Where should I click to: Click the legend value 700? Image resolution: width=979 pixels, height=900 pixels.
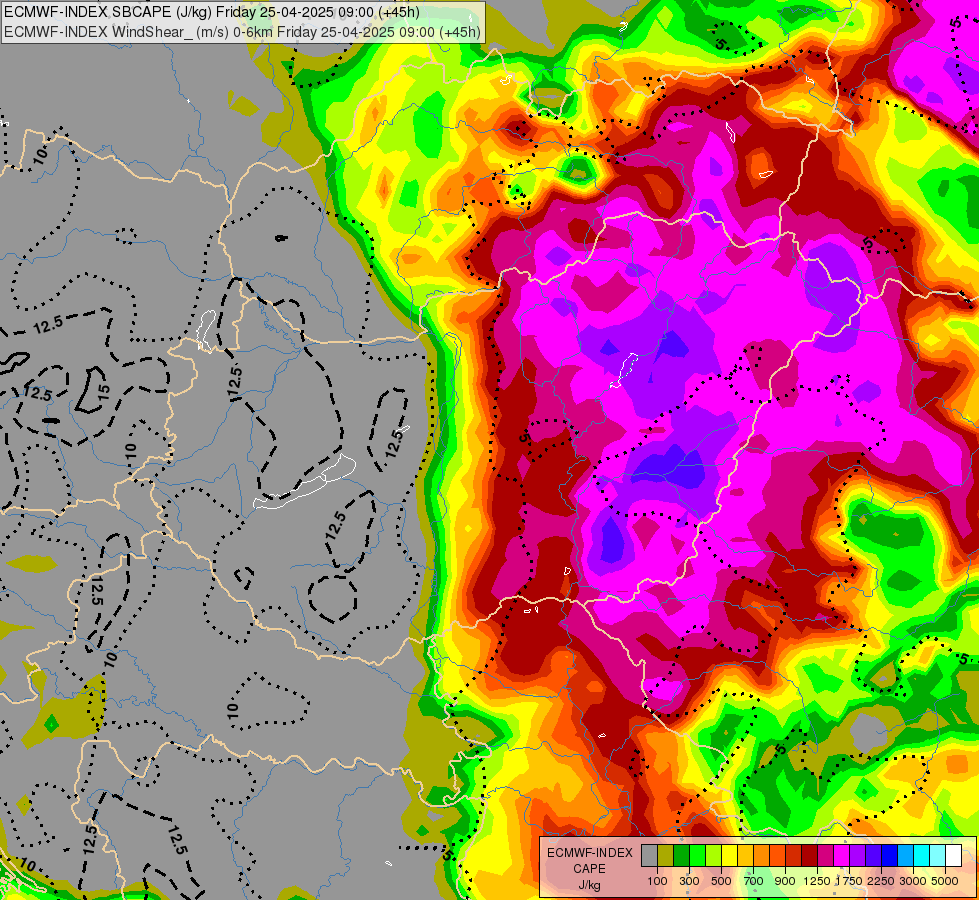pos(754,881)
